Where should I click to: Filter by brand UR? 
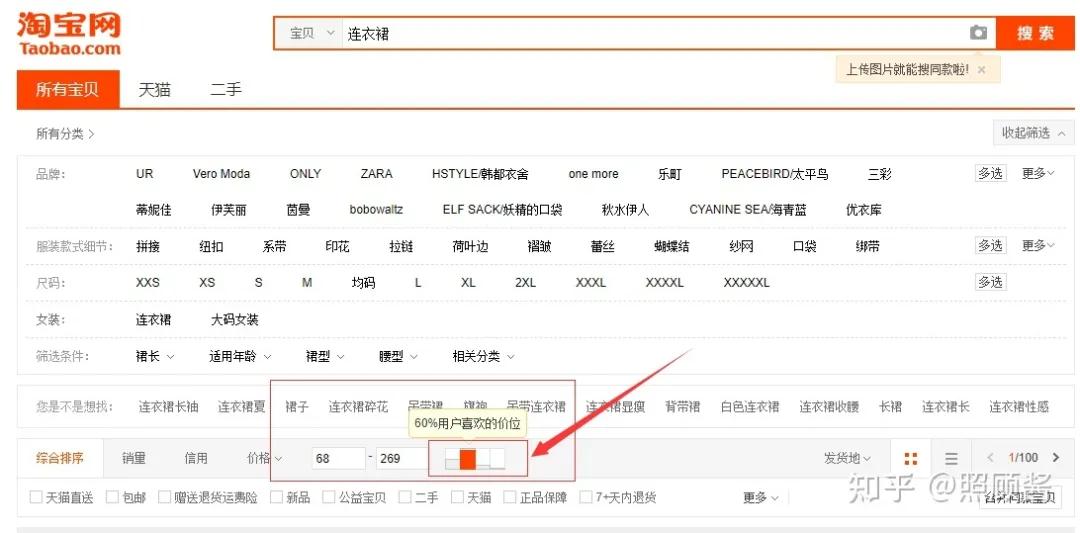[145, 174]
